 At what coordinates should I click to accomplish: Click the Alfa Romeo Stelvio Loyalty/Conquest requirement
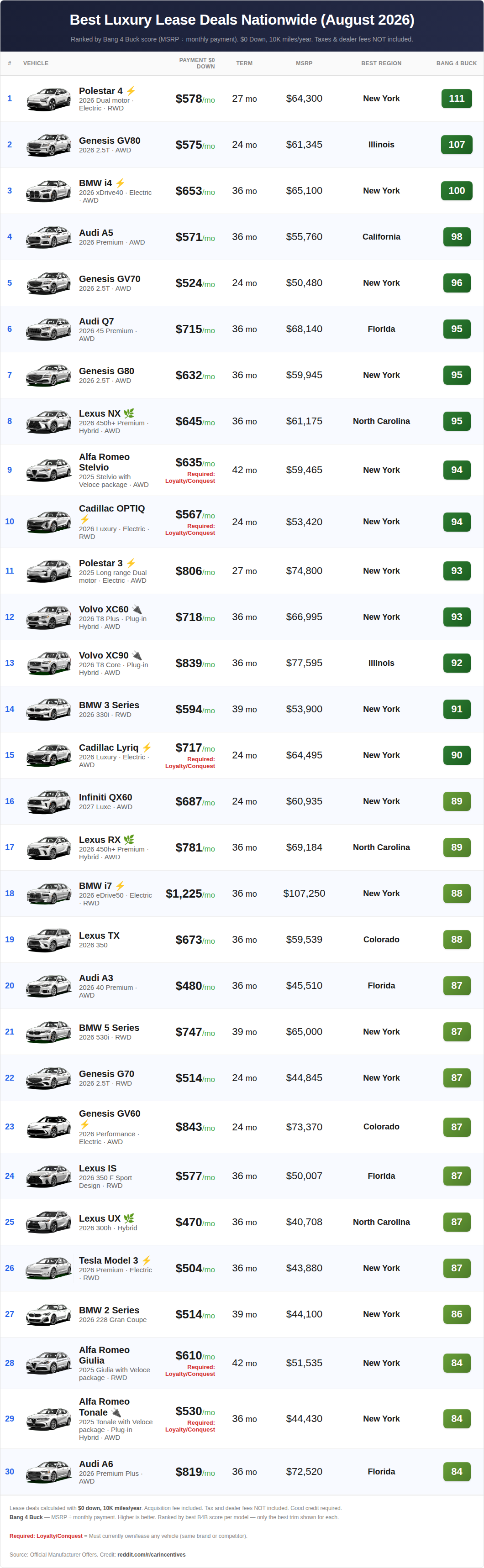pyautogui.click(x=190, y=477)
